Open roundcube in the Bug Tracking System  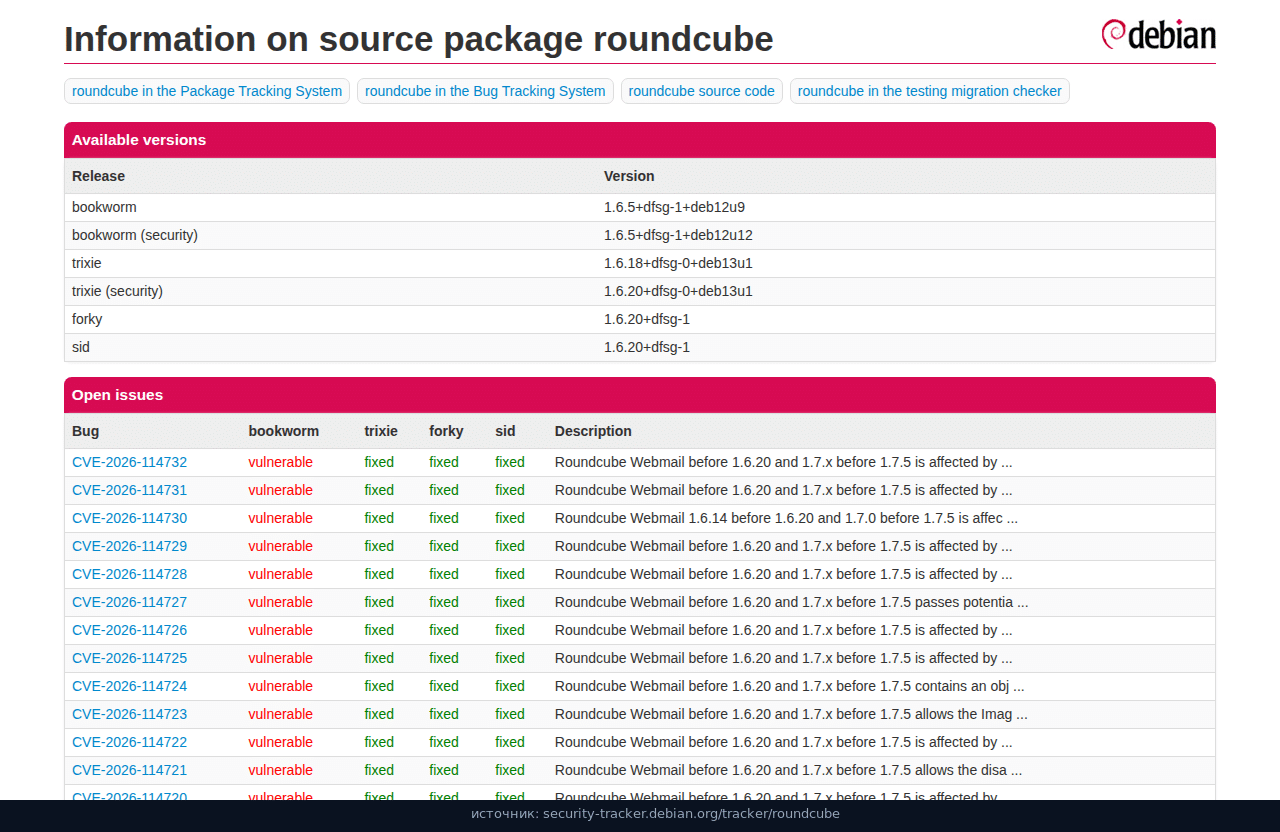tap(485, 91)
